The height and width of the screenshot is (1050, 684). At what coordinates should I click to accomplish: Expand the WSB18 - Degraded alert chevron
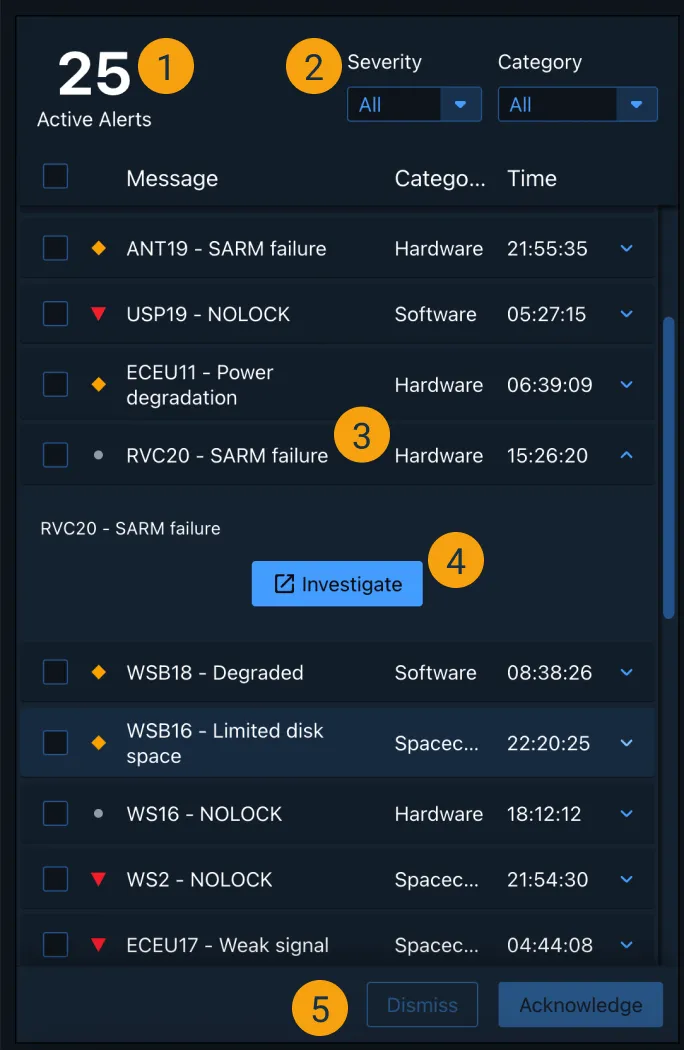coord(626,672)
